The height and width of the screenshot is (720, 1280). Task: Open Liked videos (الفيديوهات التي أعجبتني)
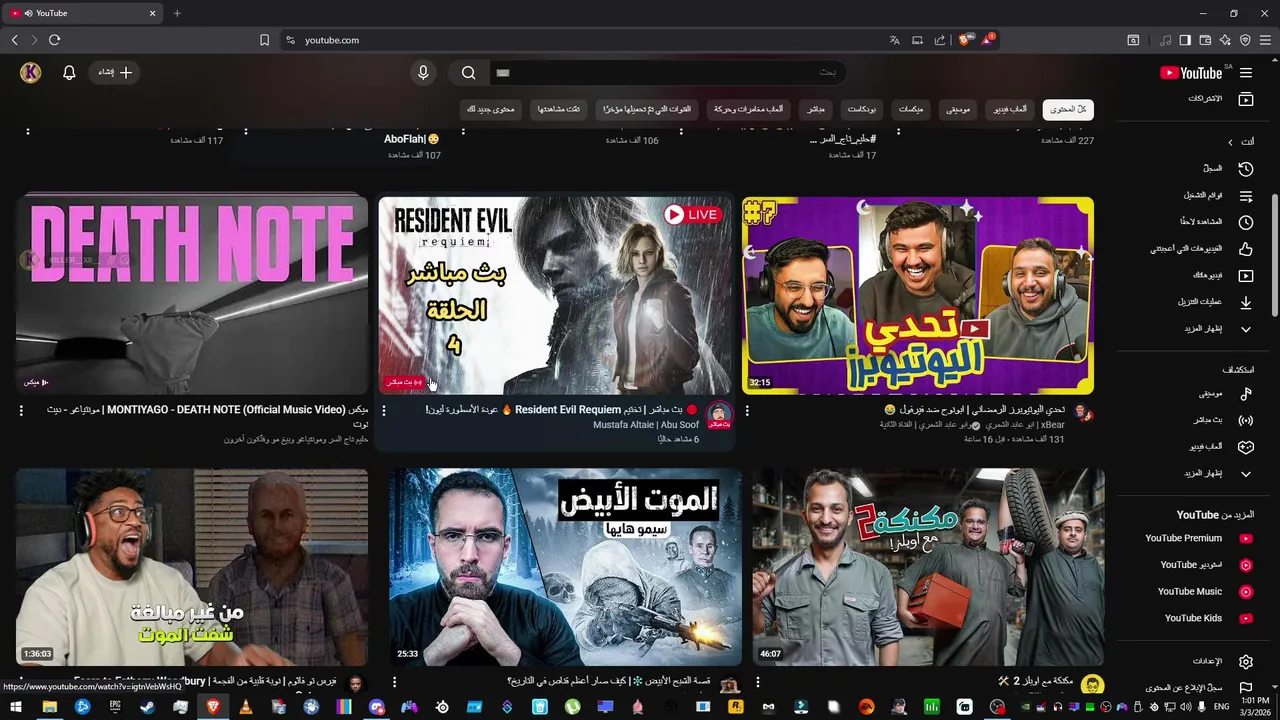click(x=1200, y=249)
